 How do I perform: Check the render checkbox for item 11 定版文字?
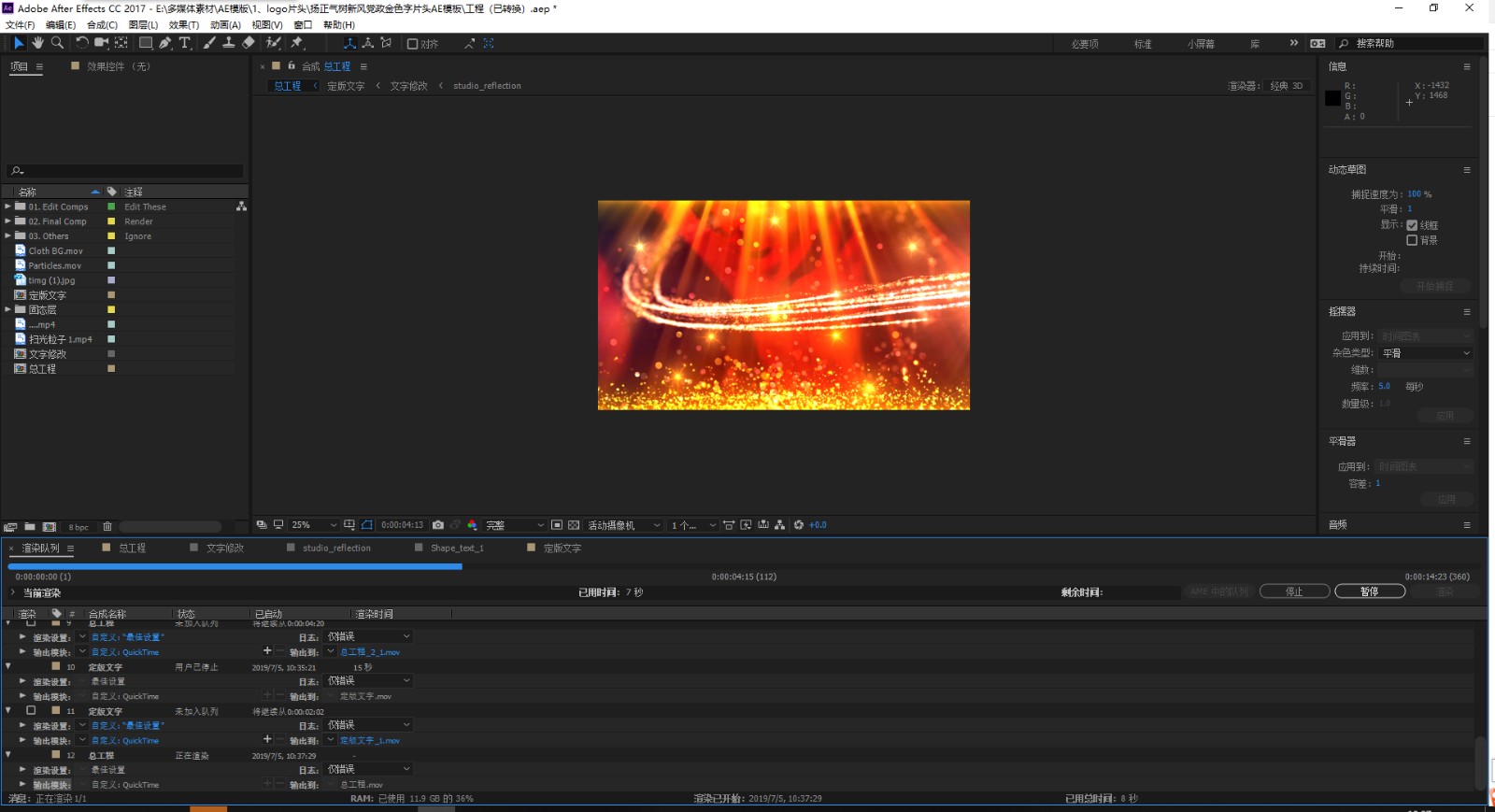pos(31,710)
